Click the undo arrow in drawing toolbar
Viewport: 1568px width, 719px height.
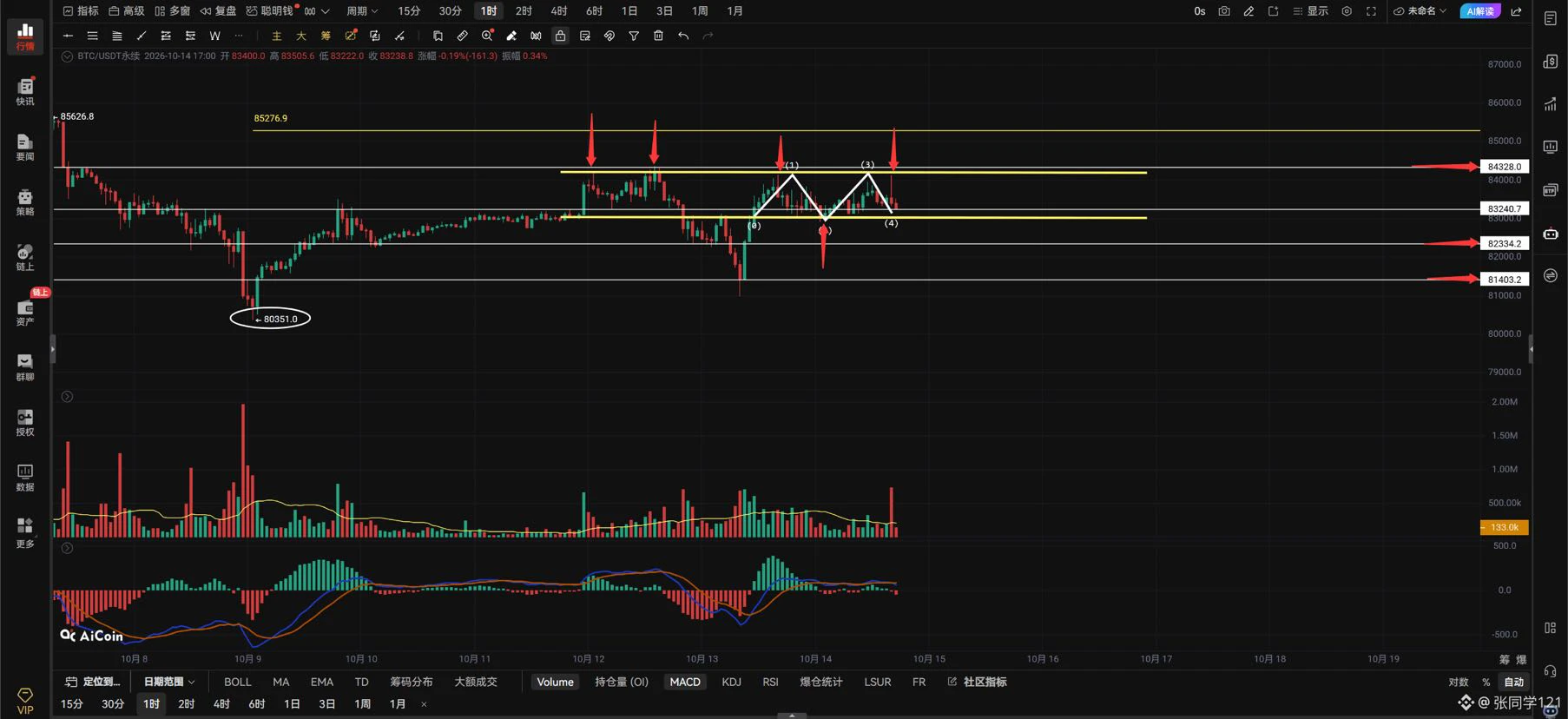[683, 36]
